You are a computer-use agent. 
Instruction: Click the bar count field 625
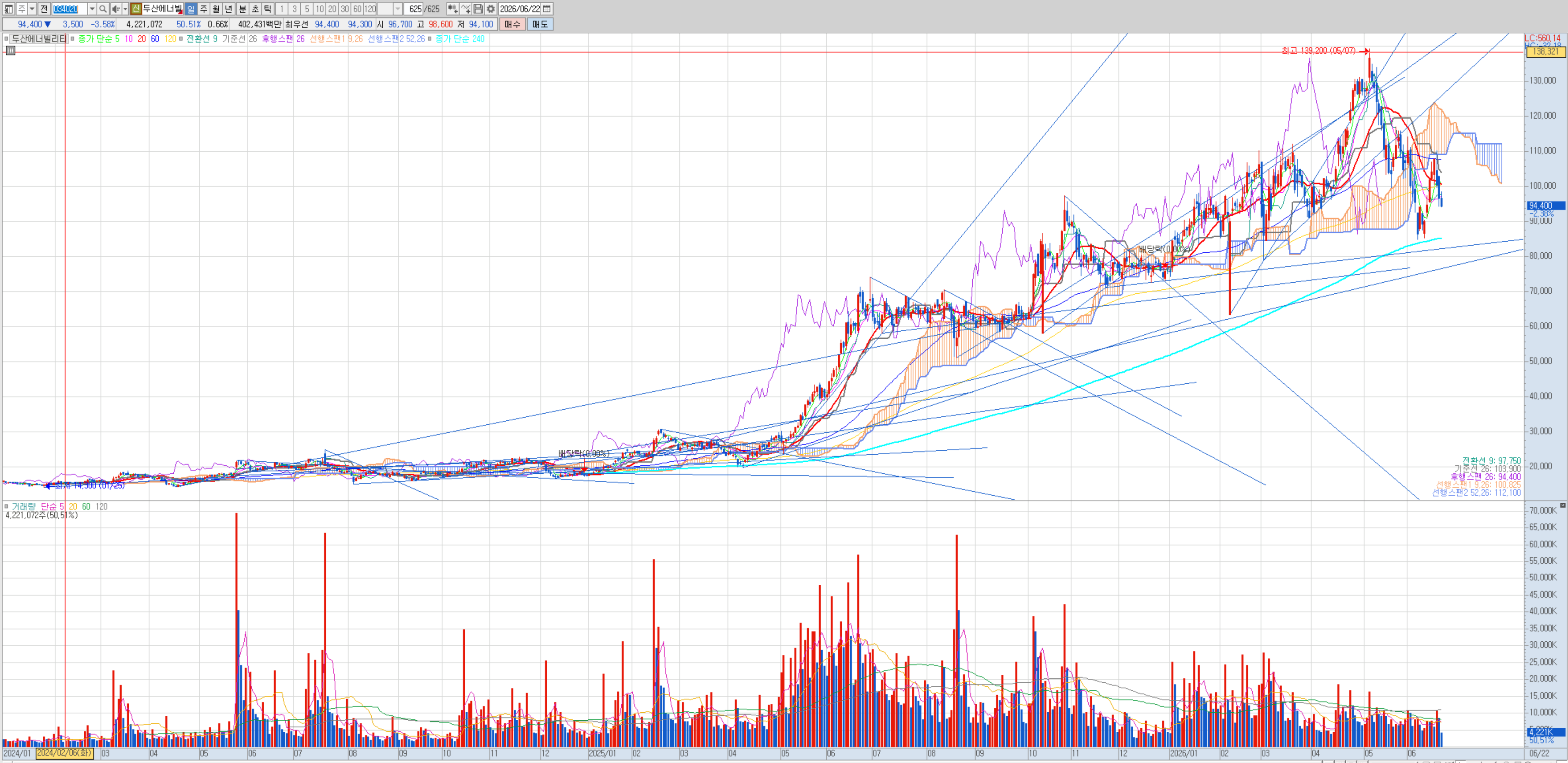coord(413,9)
